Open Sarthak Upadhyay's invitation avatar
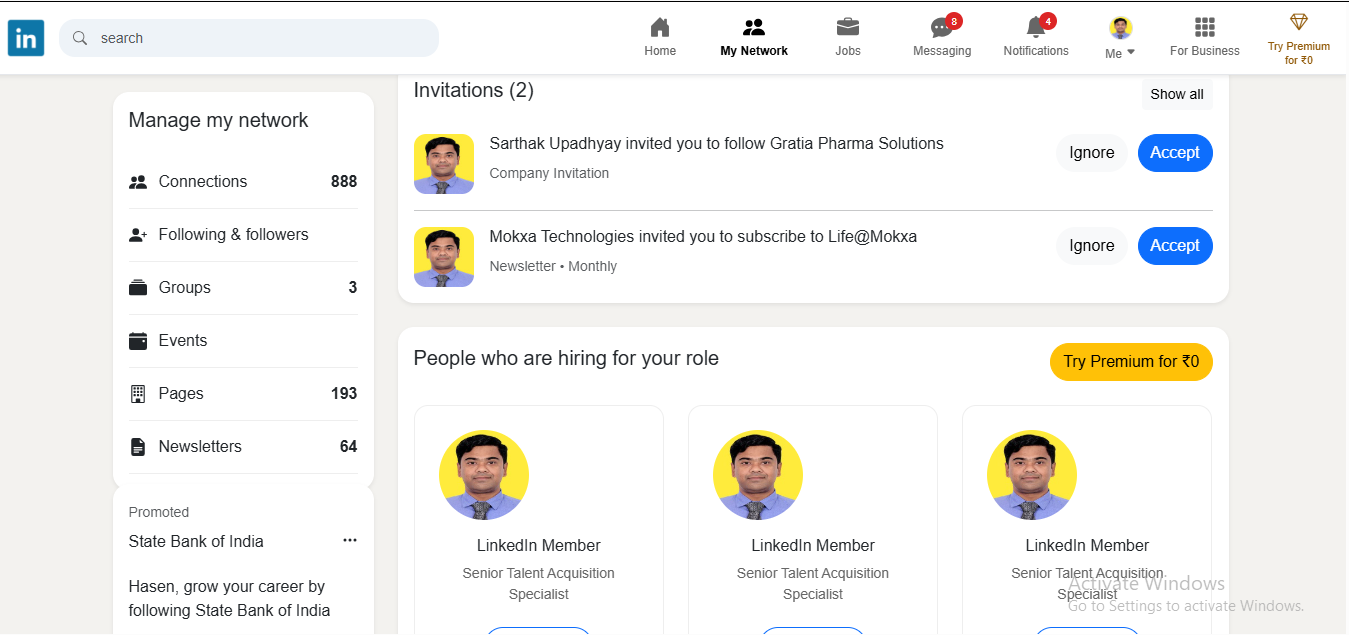 [x=444, y=164]
